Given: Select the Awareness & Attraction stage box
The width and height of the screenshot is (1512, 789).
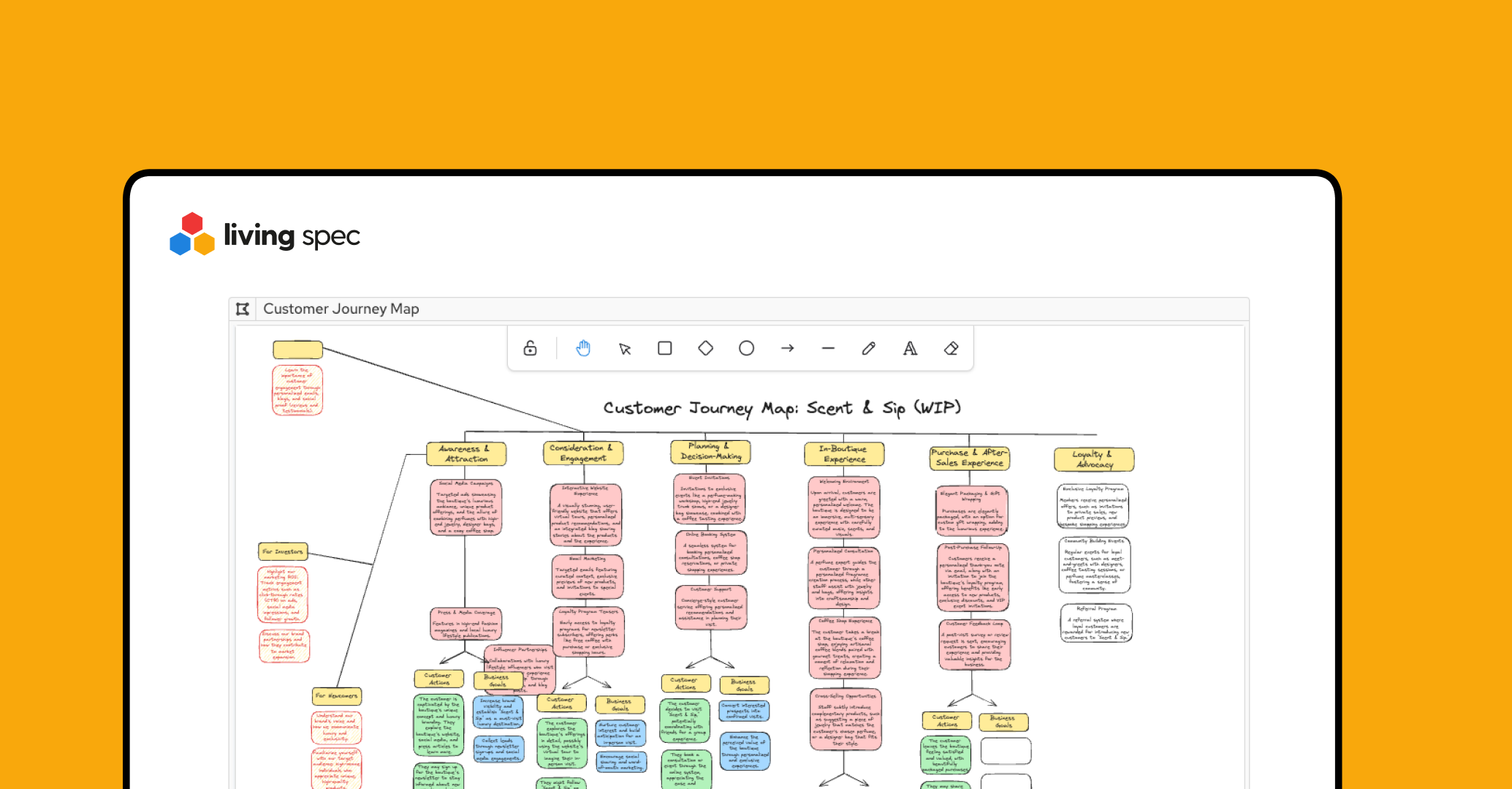Looking at the screenshot, I should pyautogui.click(x=466, y=454).
